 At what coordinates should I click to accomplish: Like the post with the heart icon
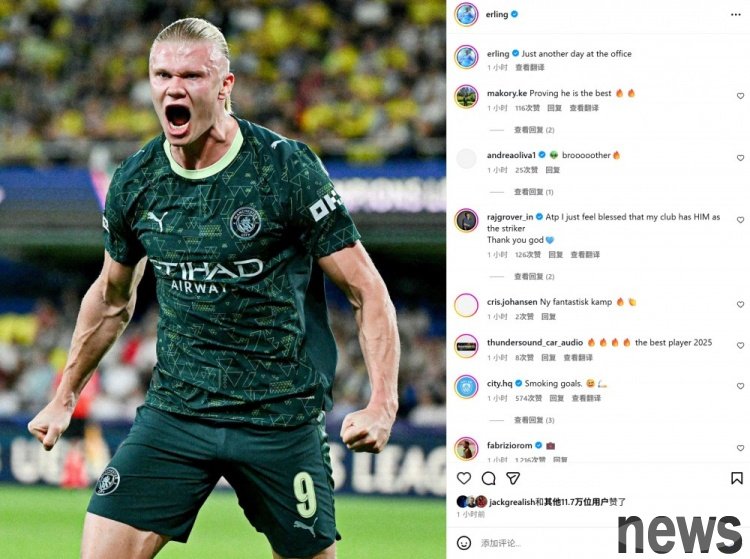coord(463,478)
